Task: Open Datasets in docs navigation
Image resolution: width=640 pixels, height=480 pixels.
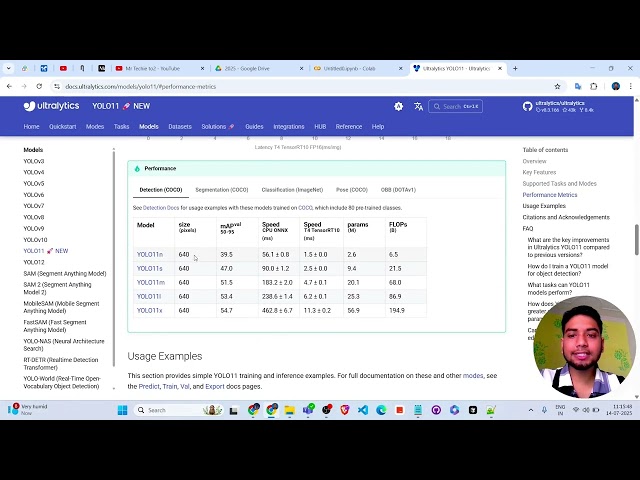Action: [x=180, y=127]
